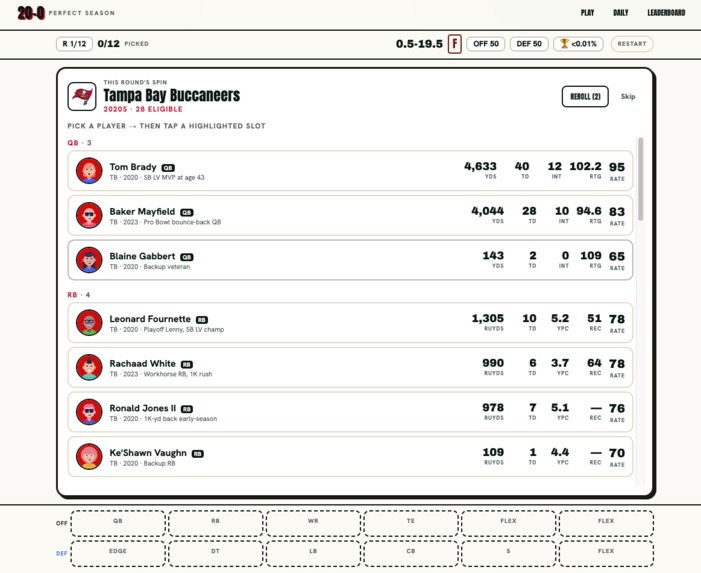Viewport: 701px width, 573px height.
Task: Click Tom Brady's avatar
Action: pyautogui.click(x=89, y=171)
